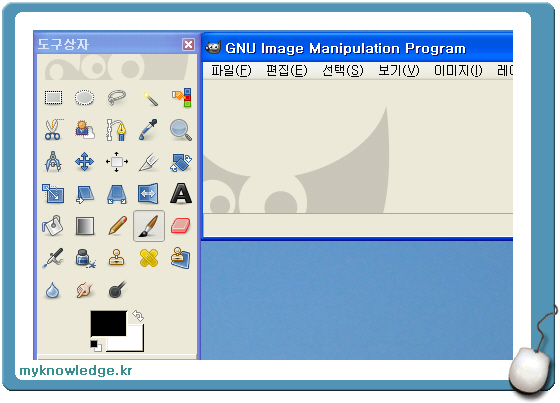Open the 파일(F) menu
Screen dimensions: 560x403
[x=231, y=70]
